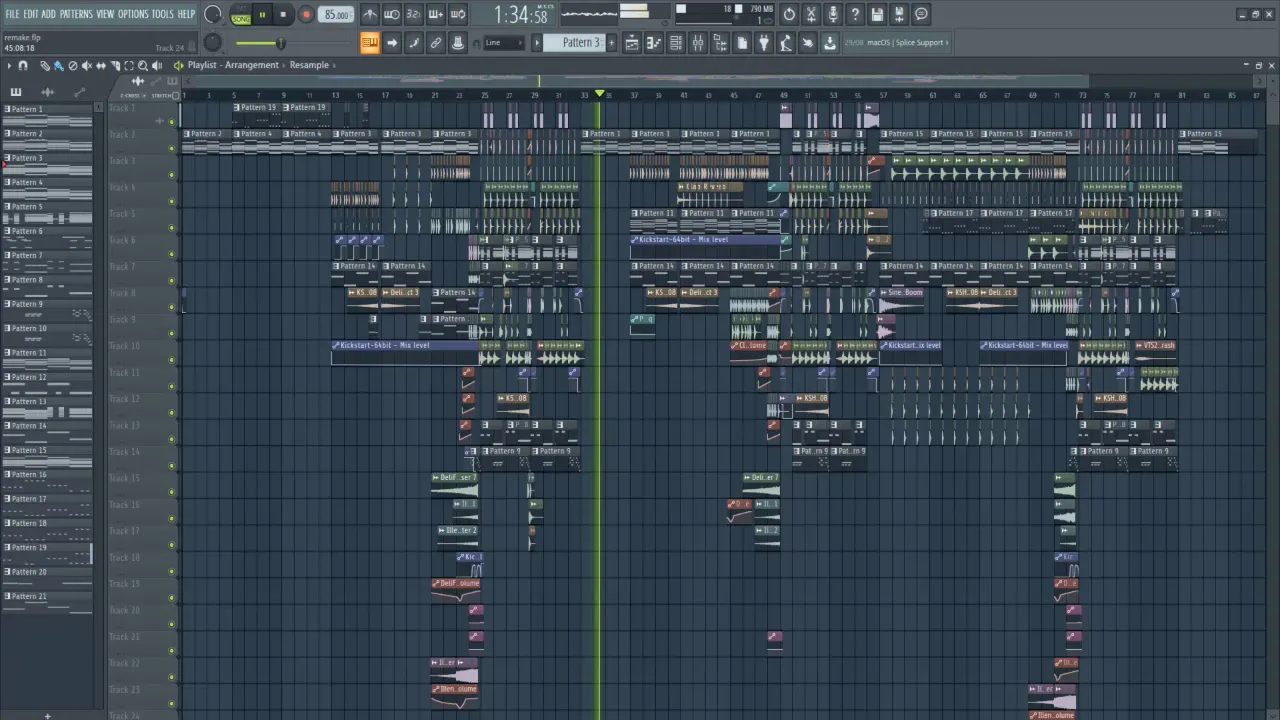Image resolution: width=1280 pixels, height=720 pixels.
Task: Click the render/export floppy with waveform icon
Action: coord(899,14)
